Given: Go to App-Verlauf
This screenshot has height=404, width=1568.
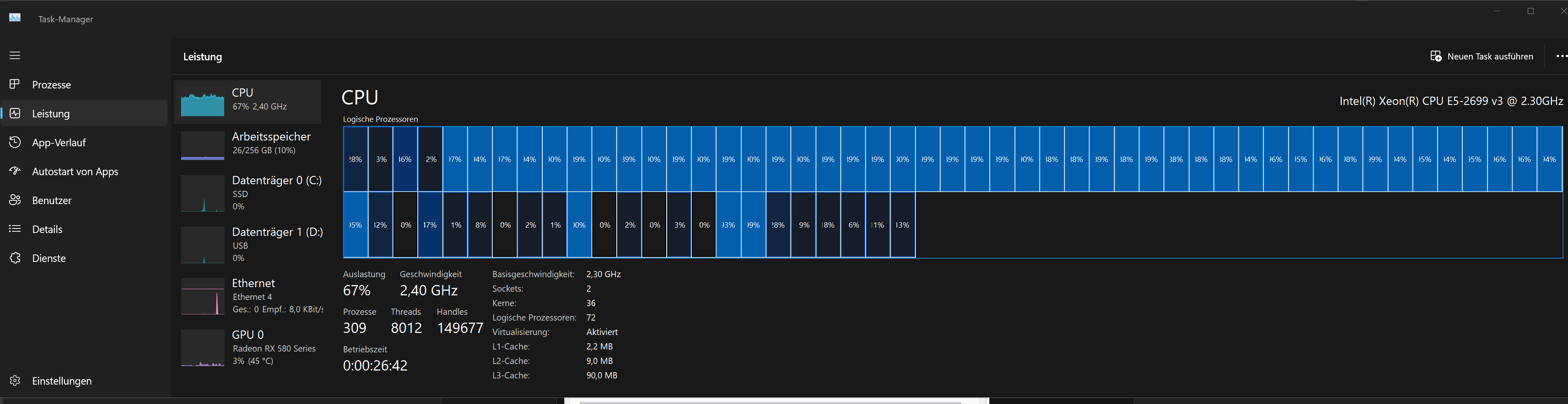Looking at the screenshot, I should point(84,142).
